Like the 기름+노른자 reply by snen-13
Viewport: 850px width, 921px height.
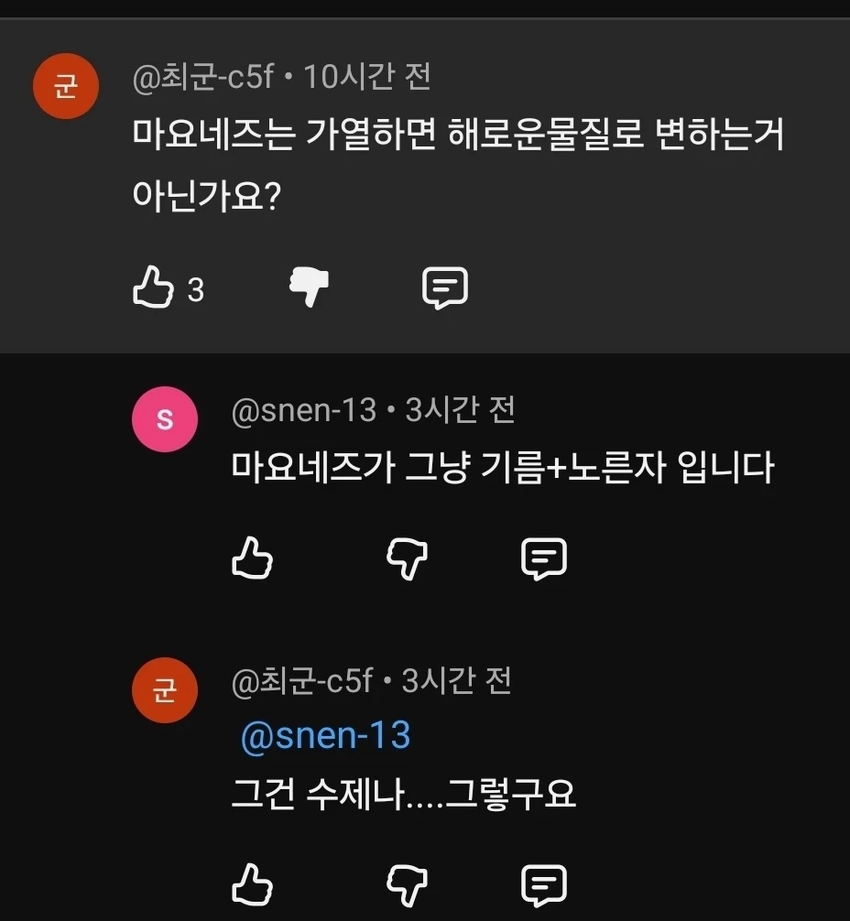point(252,558)
